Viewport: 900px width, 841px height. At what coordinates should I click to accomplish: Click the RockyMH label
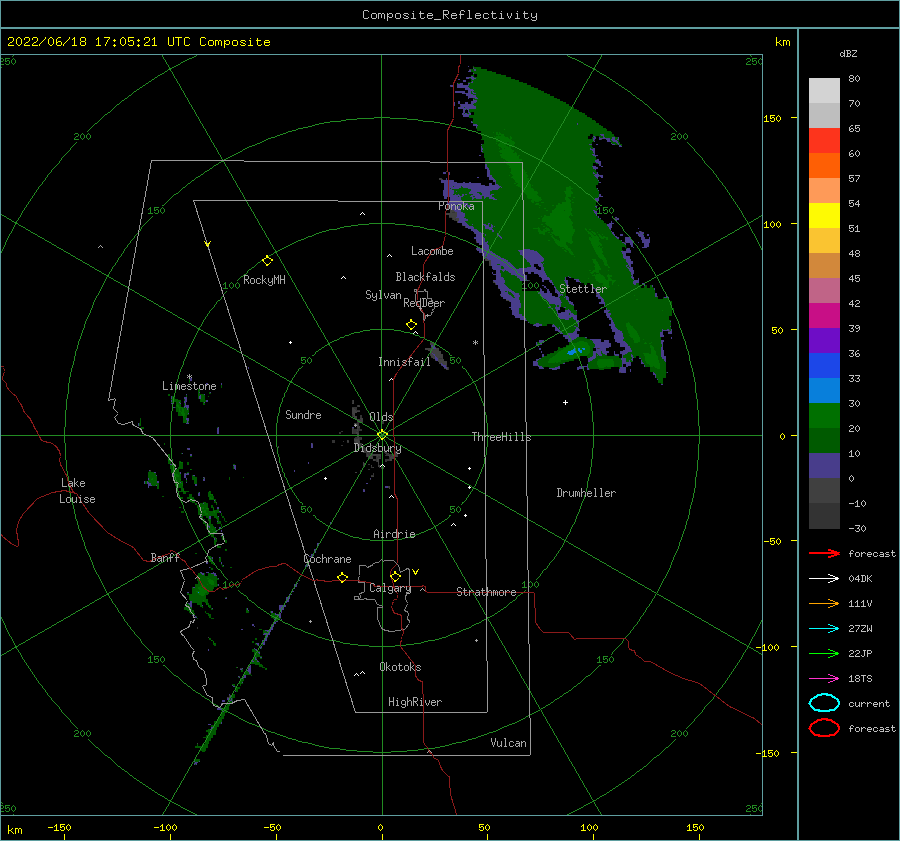tap(264, 280)
